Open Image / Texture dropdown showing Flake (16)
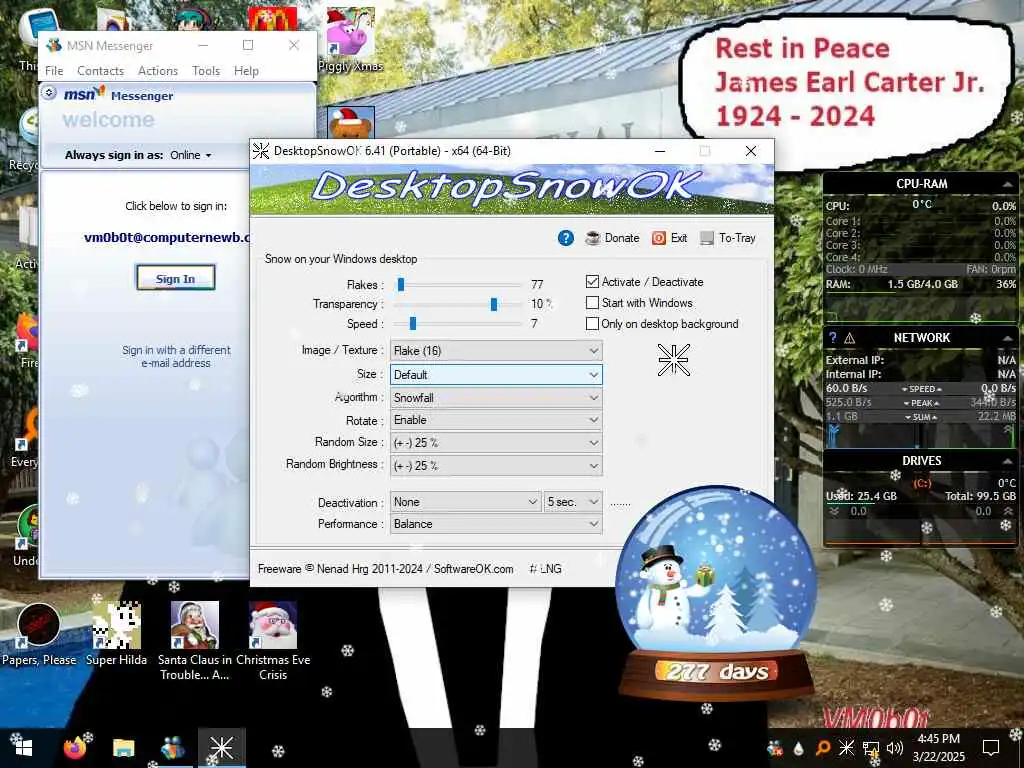The height and width of the screenshot is (768, 1024). (x=496, y=351)
